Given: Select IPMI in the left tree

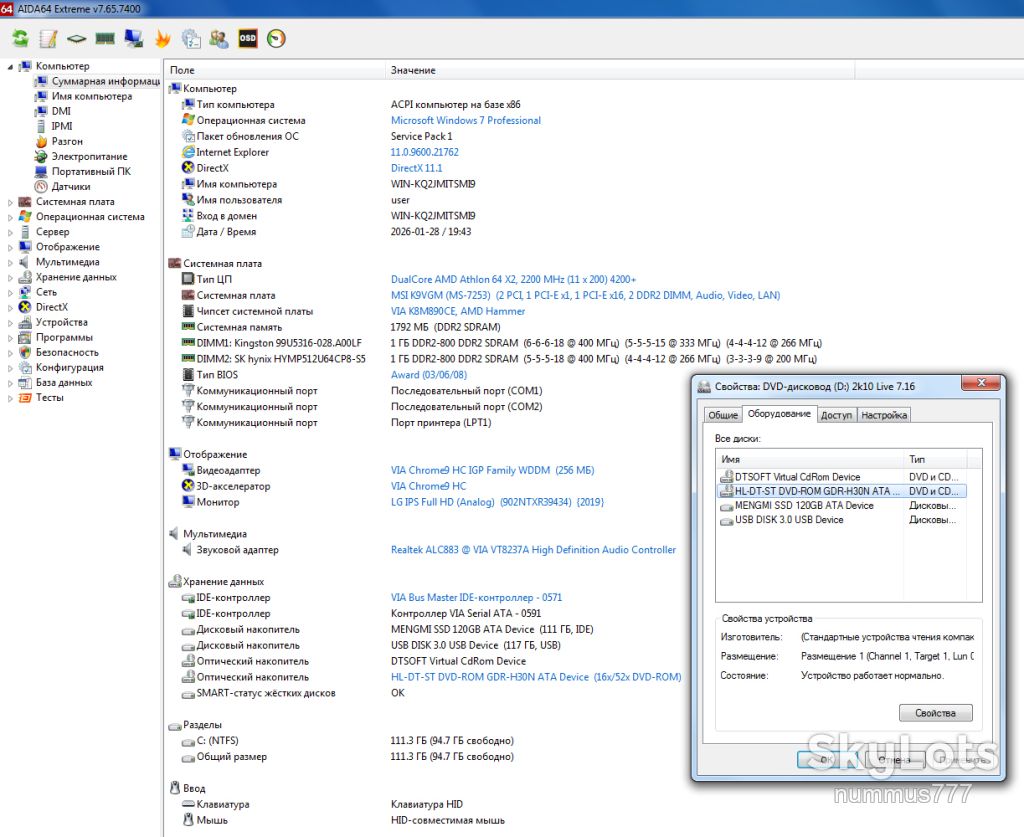Looking at the screenshot, I should coord(62,126).
